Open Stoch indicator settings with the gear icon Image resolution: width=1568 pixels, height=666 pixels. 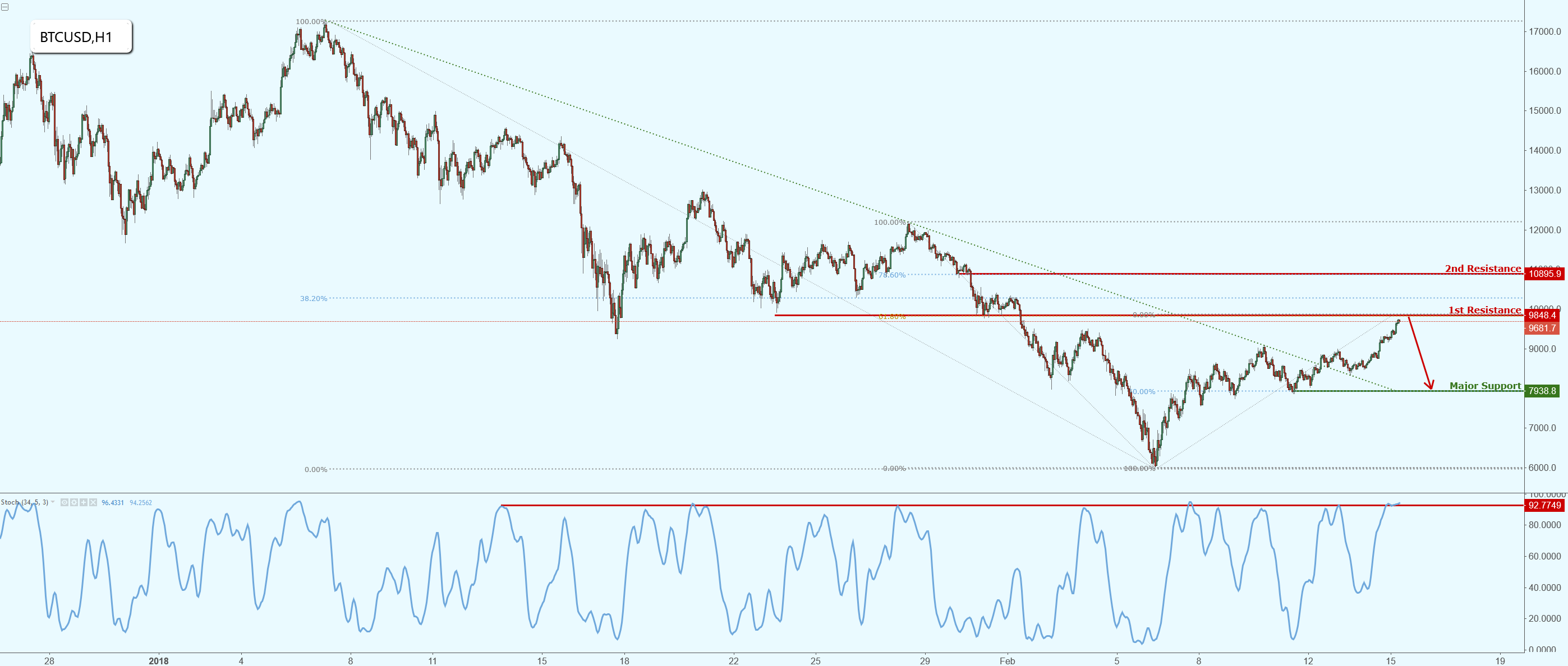(x=73, y=502)
